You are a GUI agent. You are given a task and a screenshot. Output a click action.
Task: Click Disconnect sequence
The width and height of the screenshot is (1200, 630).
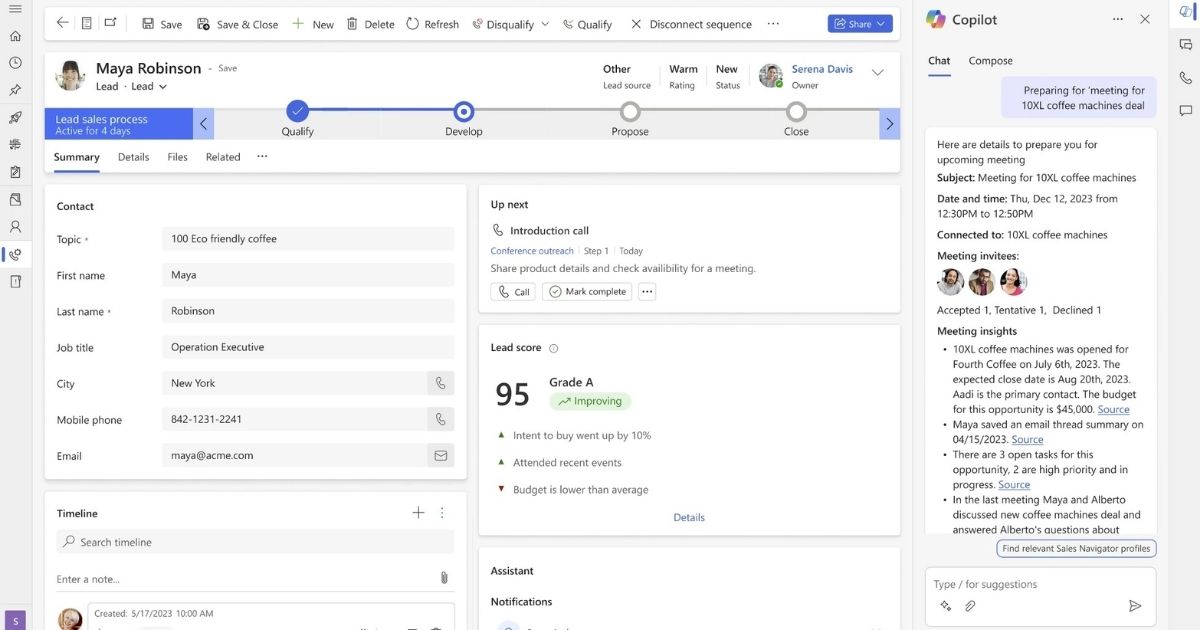[x=691, y=24]
